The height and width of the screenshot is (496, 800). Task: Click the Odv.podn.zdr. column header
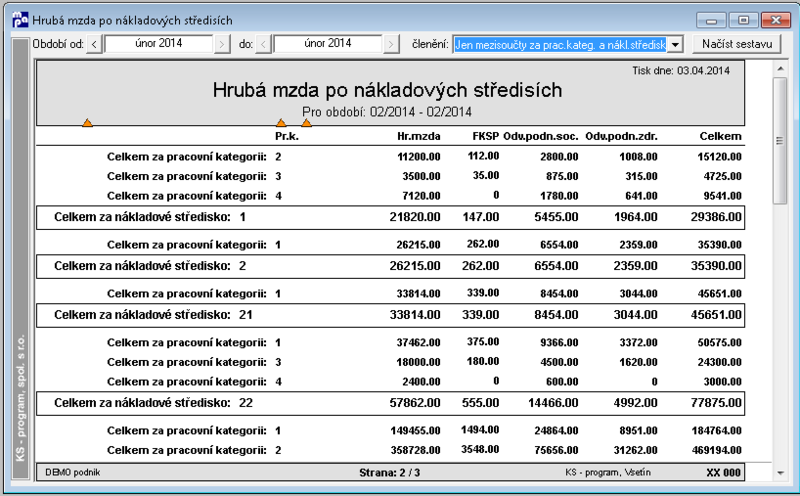(621, 136)
